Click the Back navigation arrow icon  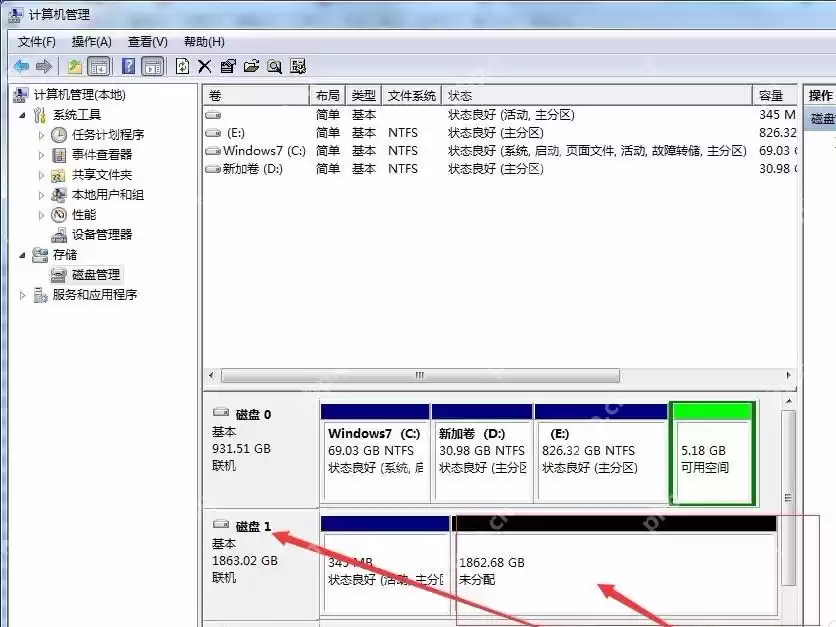coord(23,65)
